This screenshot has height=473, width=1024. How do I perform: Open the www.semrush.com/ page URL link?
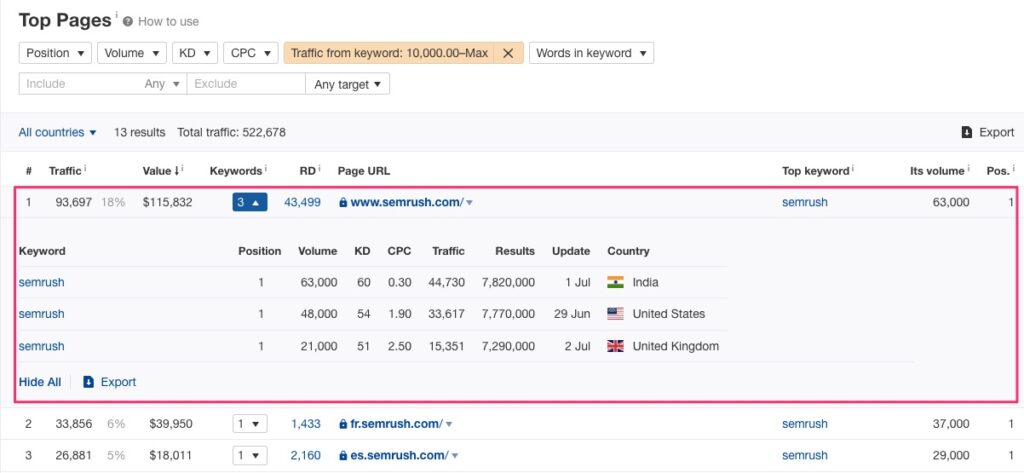click(407, 203)
